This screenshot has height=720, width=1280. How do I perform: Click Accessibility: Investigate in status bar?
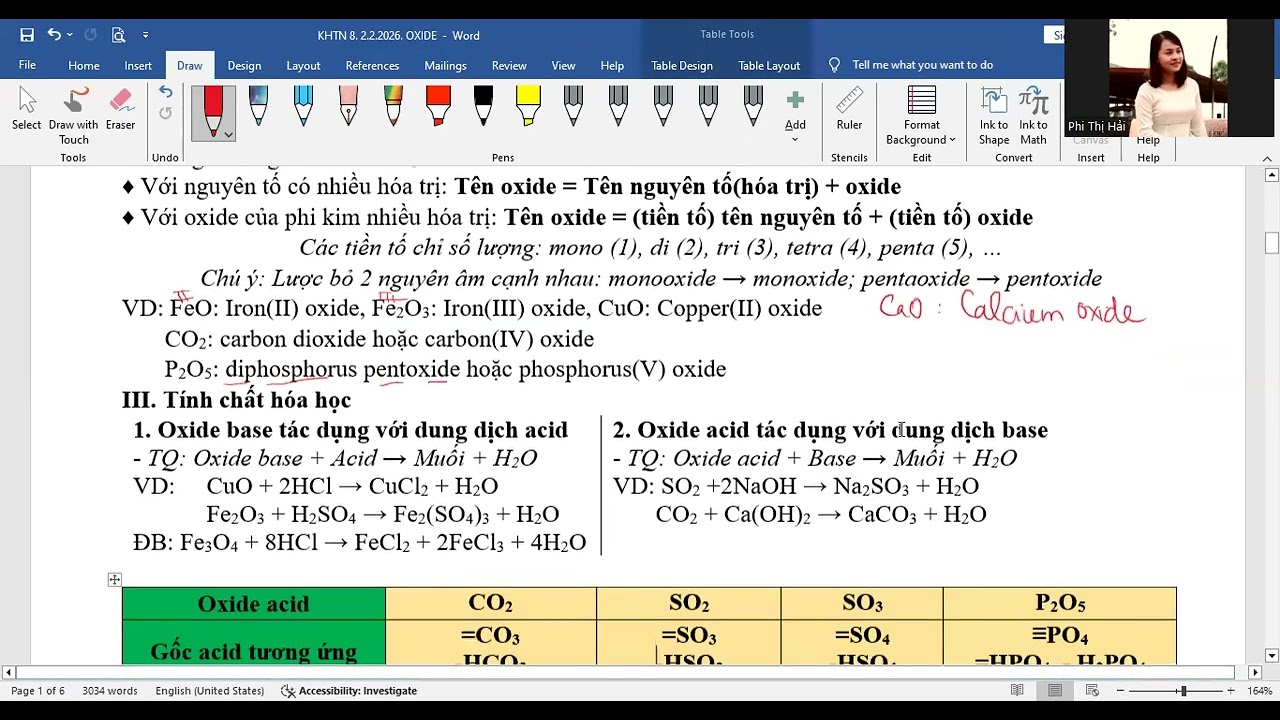pos(349,691)
